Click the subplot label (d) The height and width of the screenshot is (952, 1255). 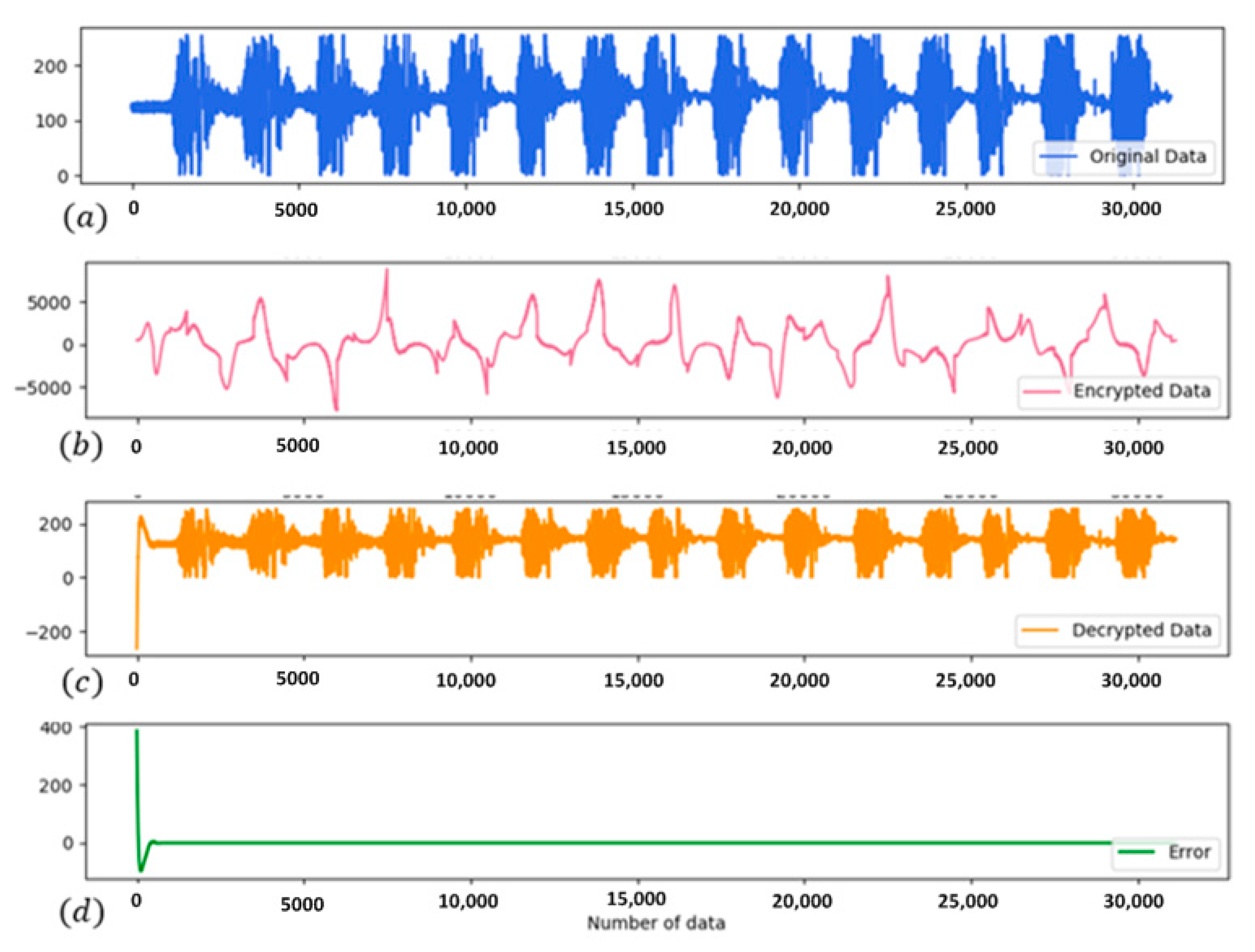tap(82, 912)
